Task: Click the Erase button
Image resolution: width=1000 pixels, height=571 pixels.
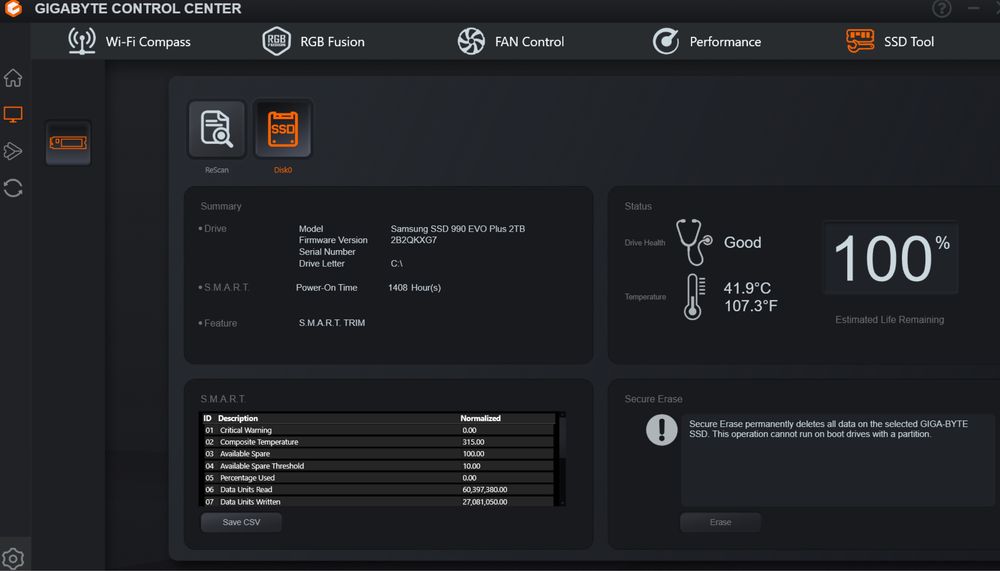Action: click(720, 522)
